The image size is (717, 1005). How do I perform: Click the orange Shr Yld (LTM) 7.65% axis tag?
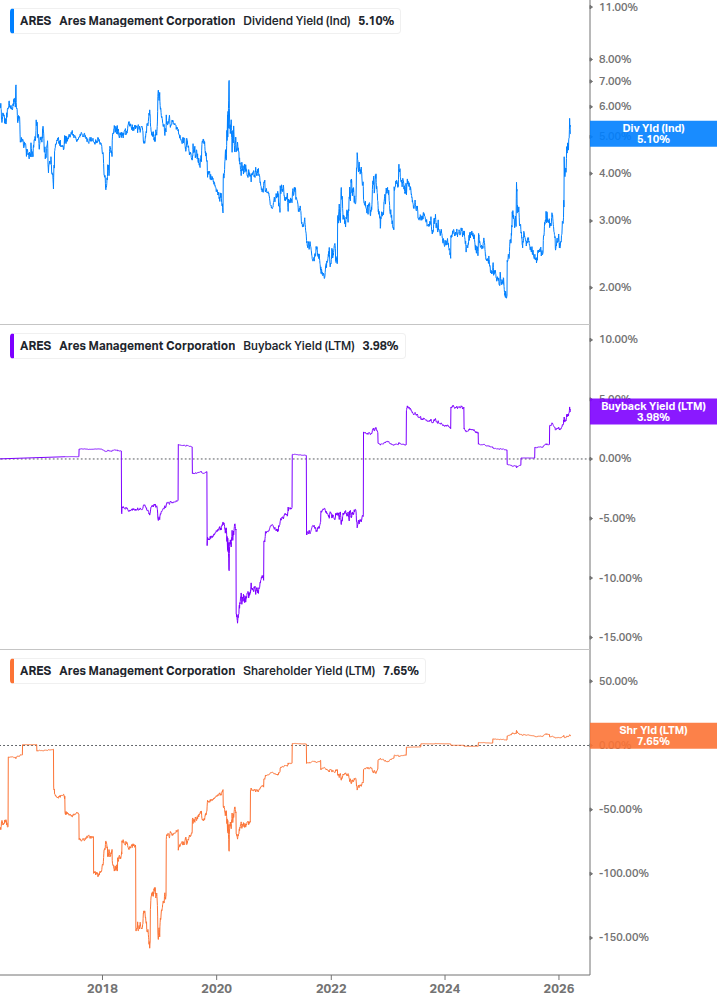pos(653,736)
